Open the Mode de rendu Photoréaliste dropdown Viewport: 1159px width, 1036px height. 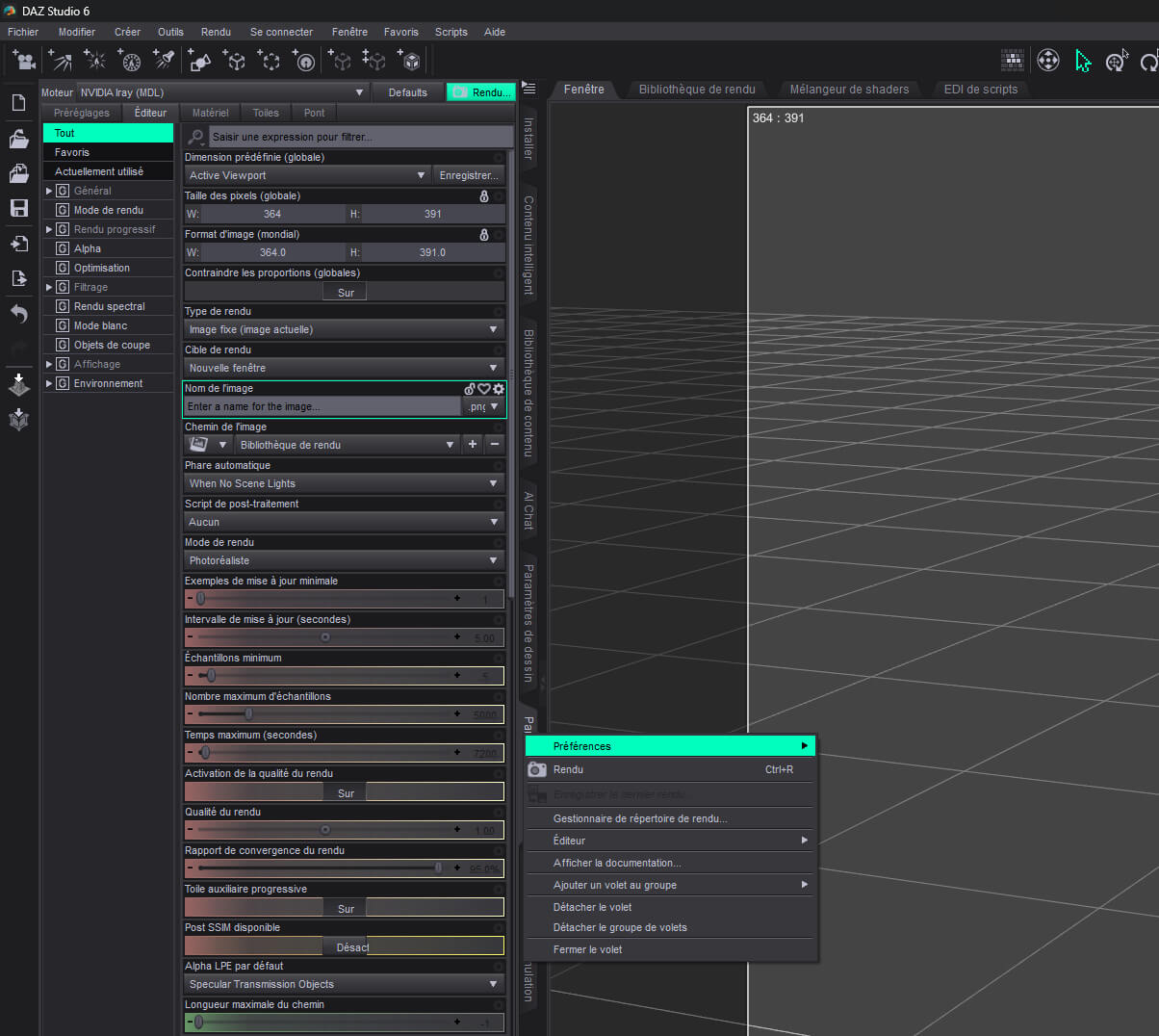(345, 560)
